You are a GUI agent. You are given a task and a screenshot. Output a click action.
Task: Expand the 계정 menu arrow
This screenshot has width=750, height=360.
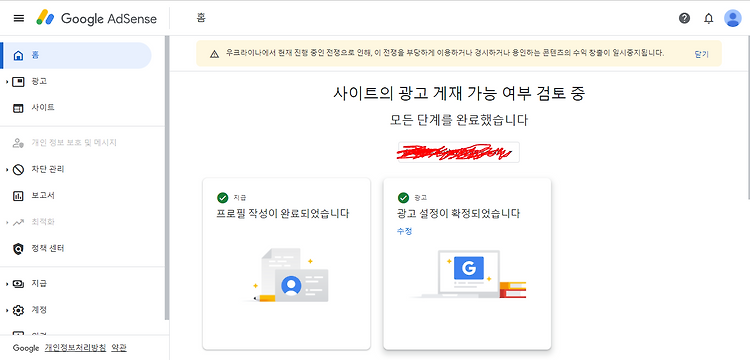tap(7, 311)
